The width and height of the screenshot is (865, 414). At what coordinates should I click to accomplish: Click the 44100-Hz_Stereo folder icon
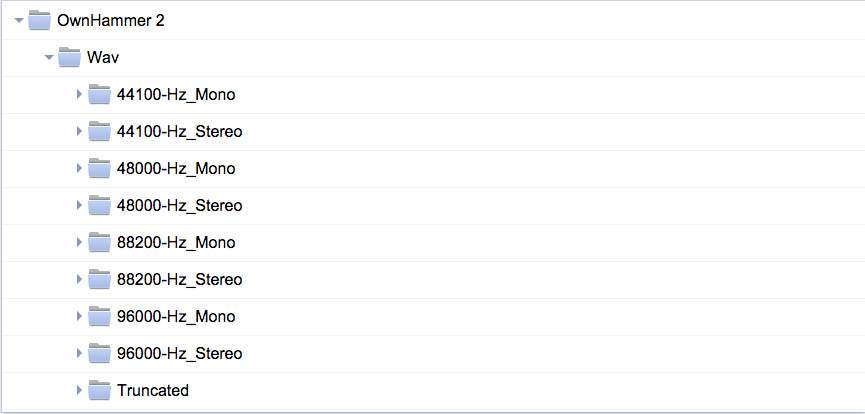[x=99, y=132]
